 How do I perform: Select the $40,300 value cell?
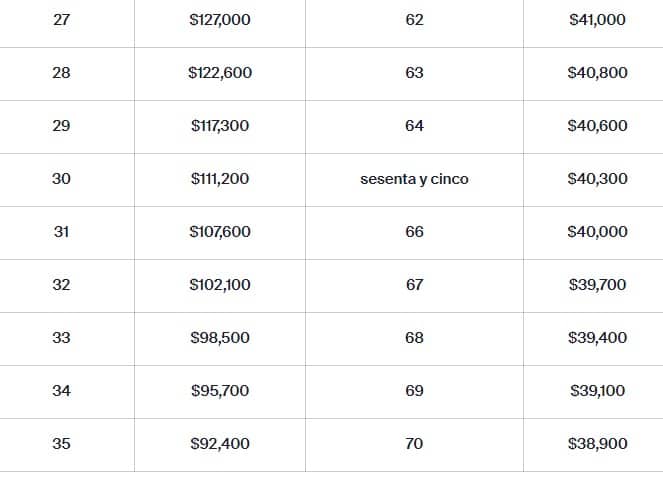click(597, 179)
